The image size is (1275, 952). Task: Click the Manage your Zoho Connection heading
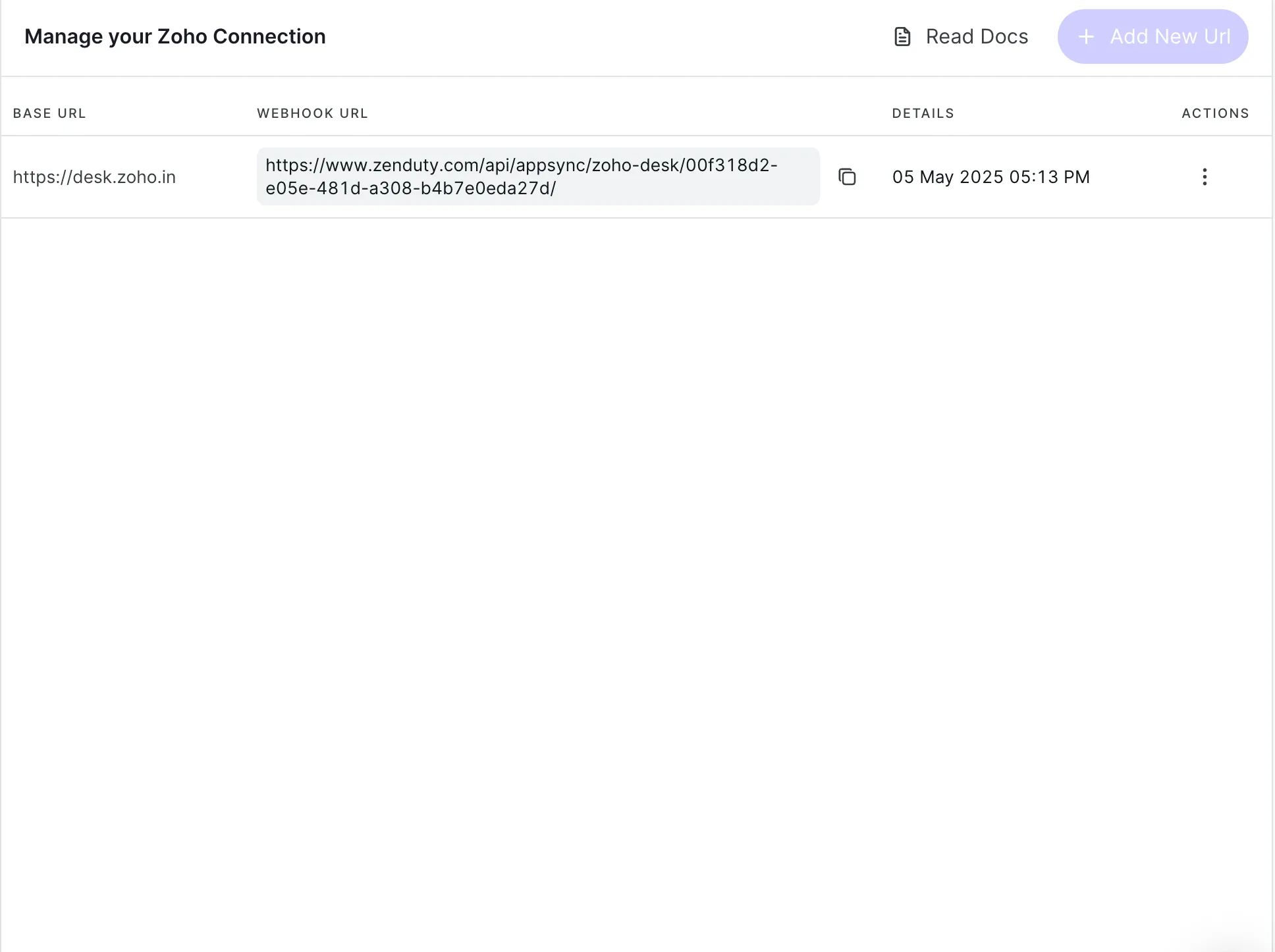point(175,37)
